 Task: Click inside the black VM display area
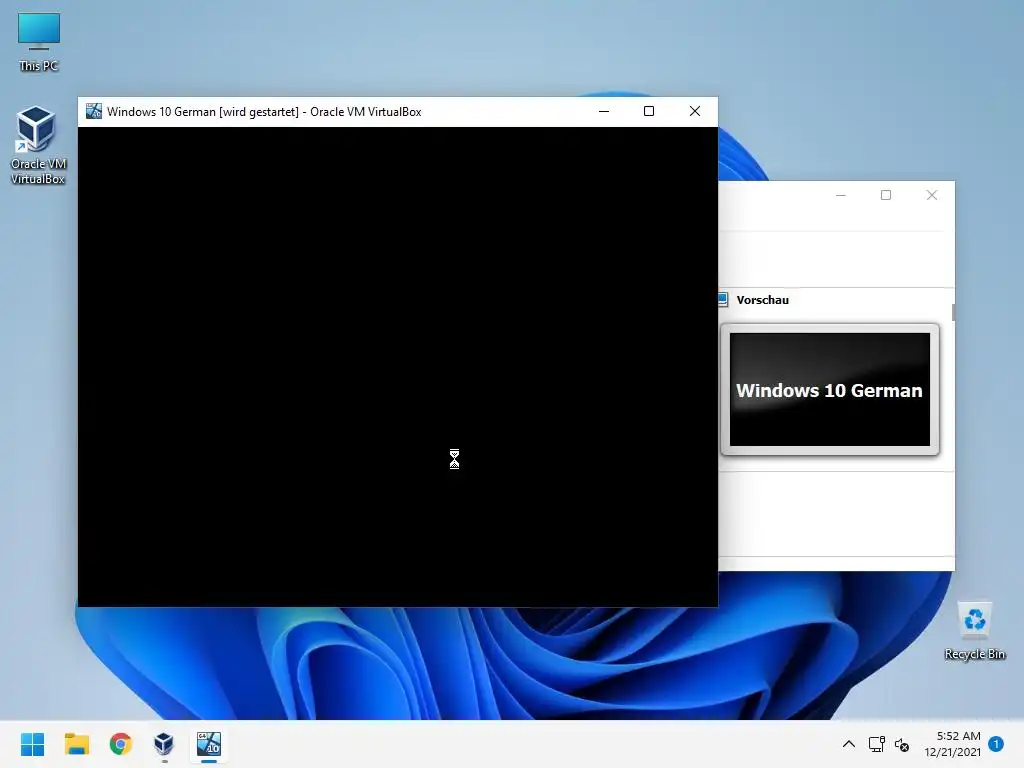click(x=398, y=366)
